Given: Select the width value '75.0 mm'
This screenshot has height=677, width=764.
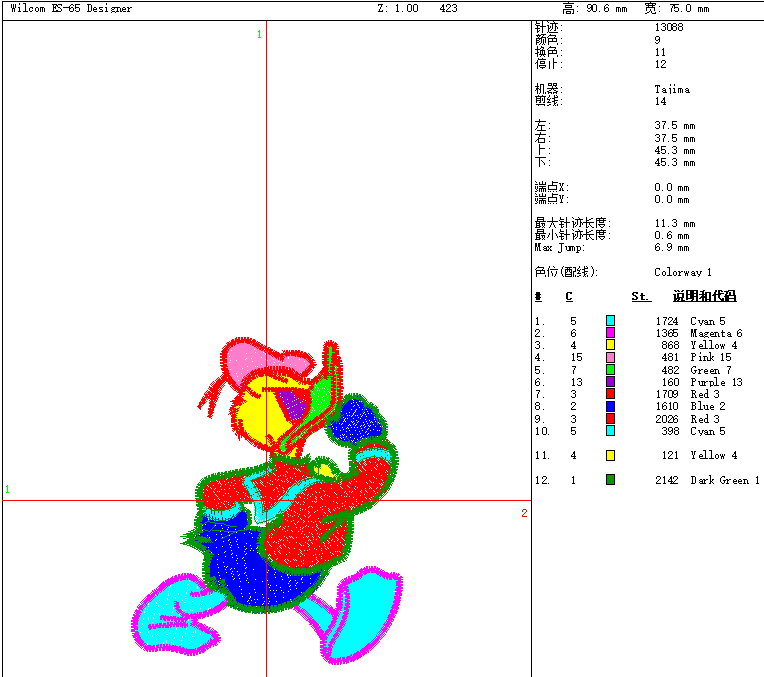Looking at the screenshot, I should pos(689,8).
